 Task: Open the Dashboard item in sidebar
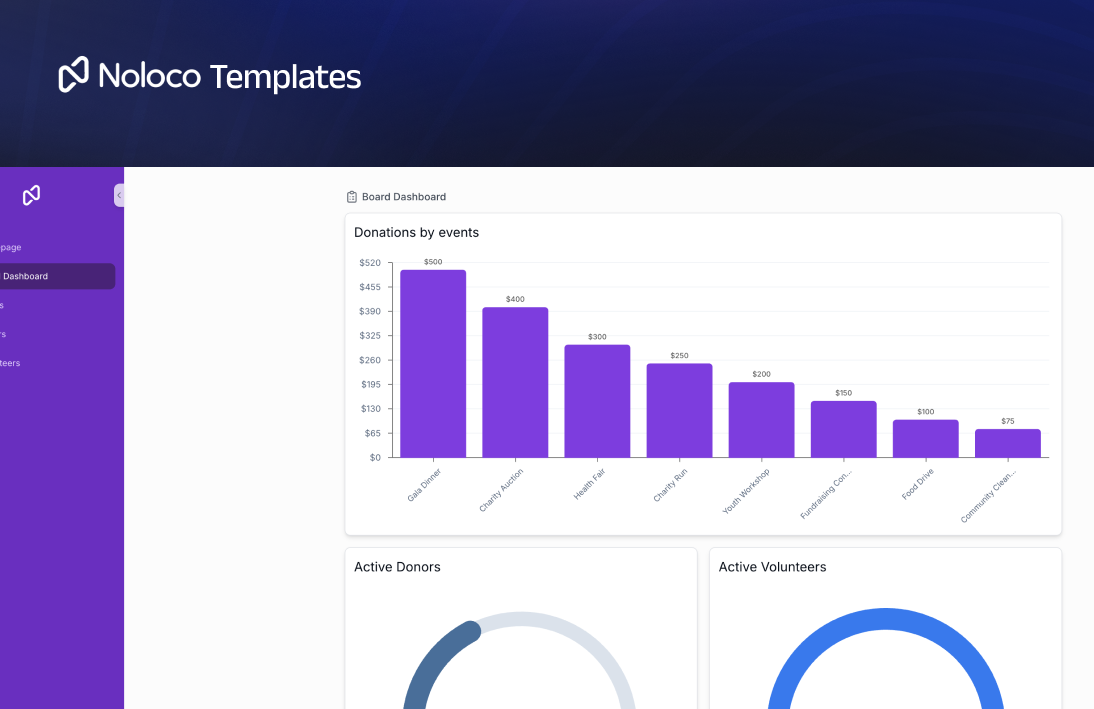[56, 276]
